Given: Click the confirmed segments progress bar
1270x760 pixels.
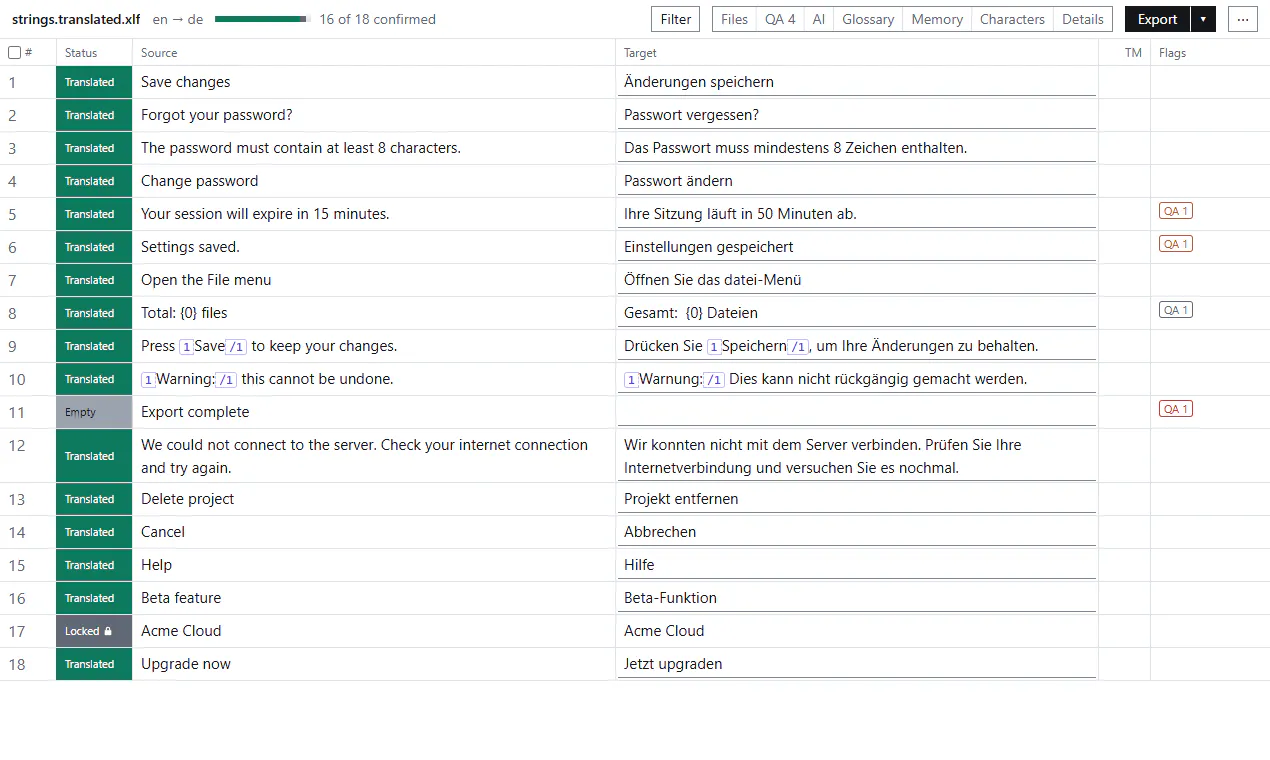Looking at the screenshot, I should coord(263,19).
